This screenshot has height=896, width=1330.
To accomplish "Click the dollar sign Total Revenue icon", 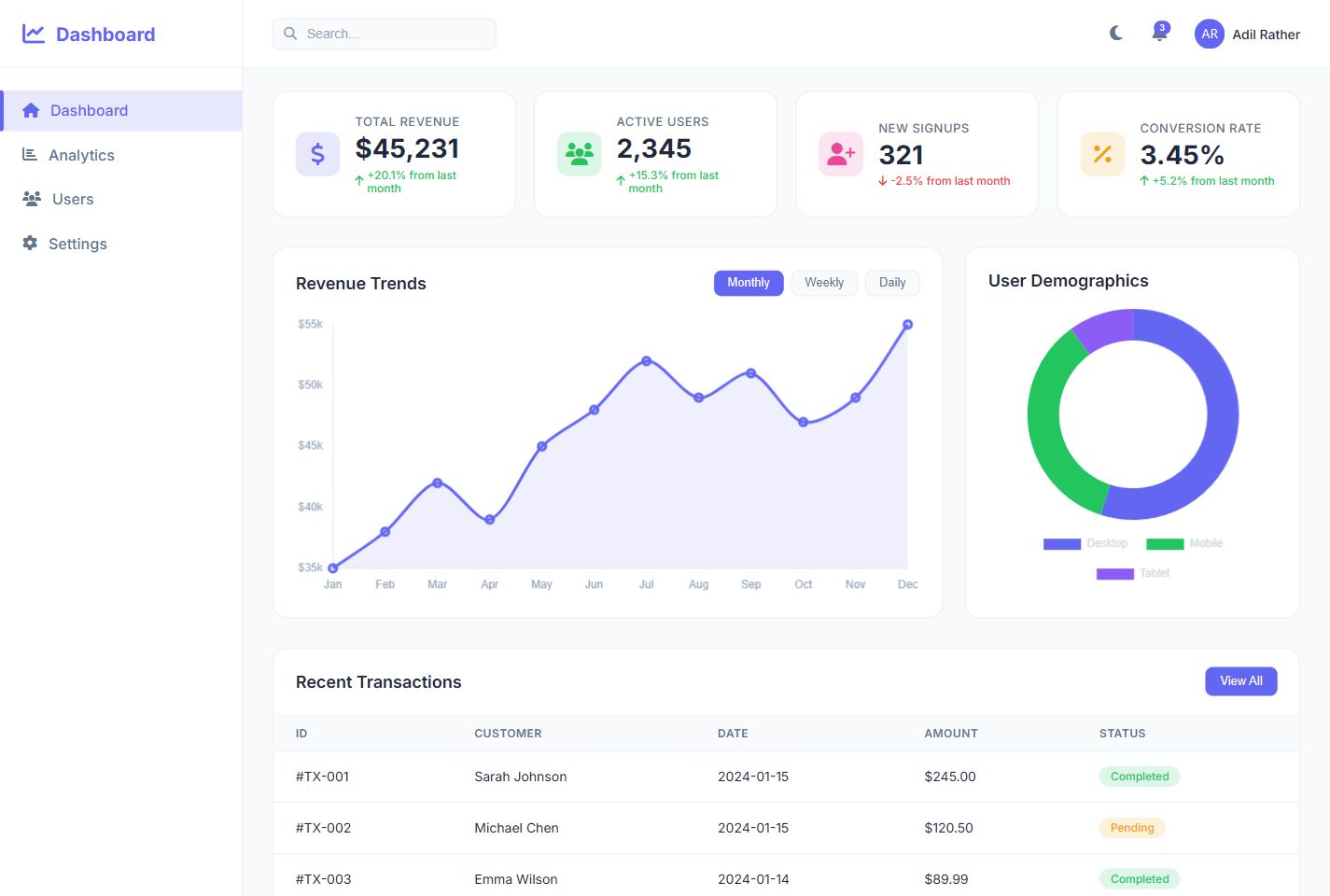I will click(317, 154).
